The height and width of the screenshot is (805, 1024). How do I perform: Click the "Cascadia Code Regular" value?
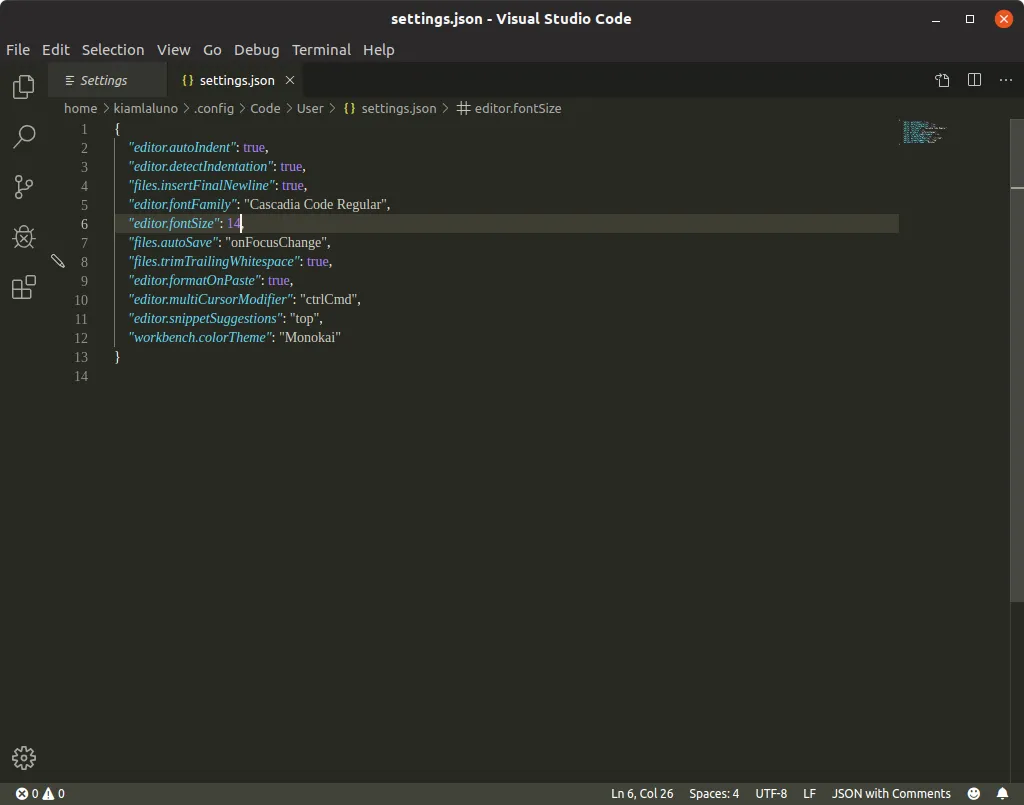coord(315,204)
